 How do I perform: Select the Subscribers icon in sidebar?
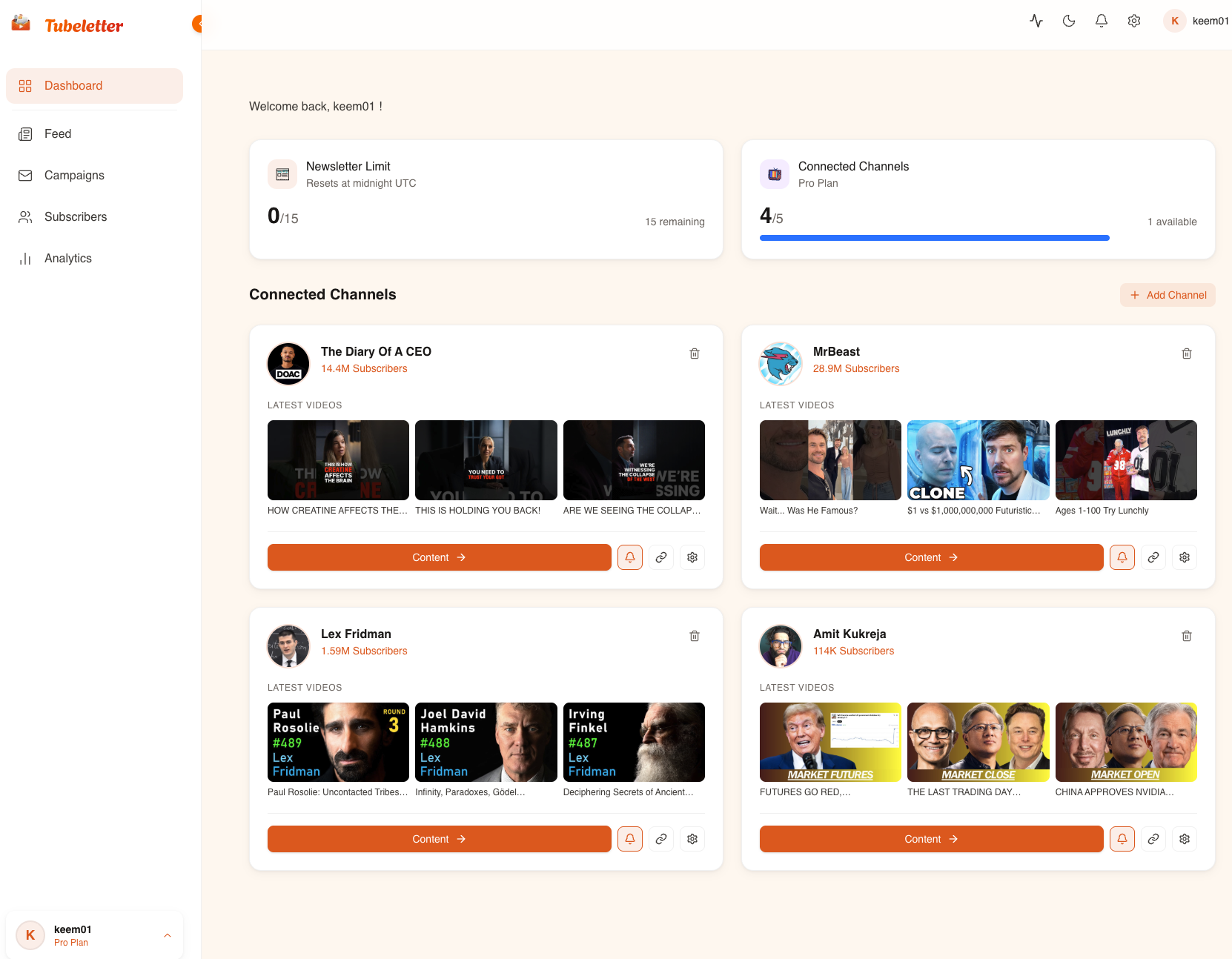pos(25,216)
